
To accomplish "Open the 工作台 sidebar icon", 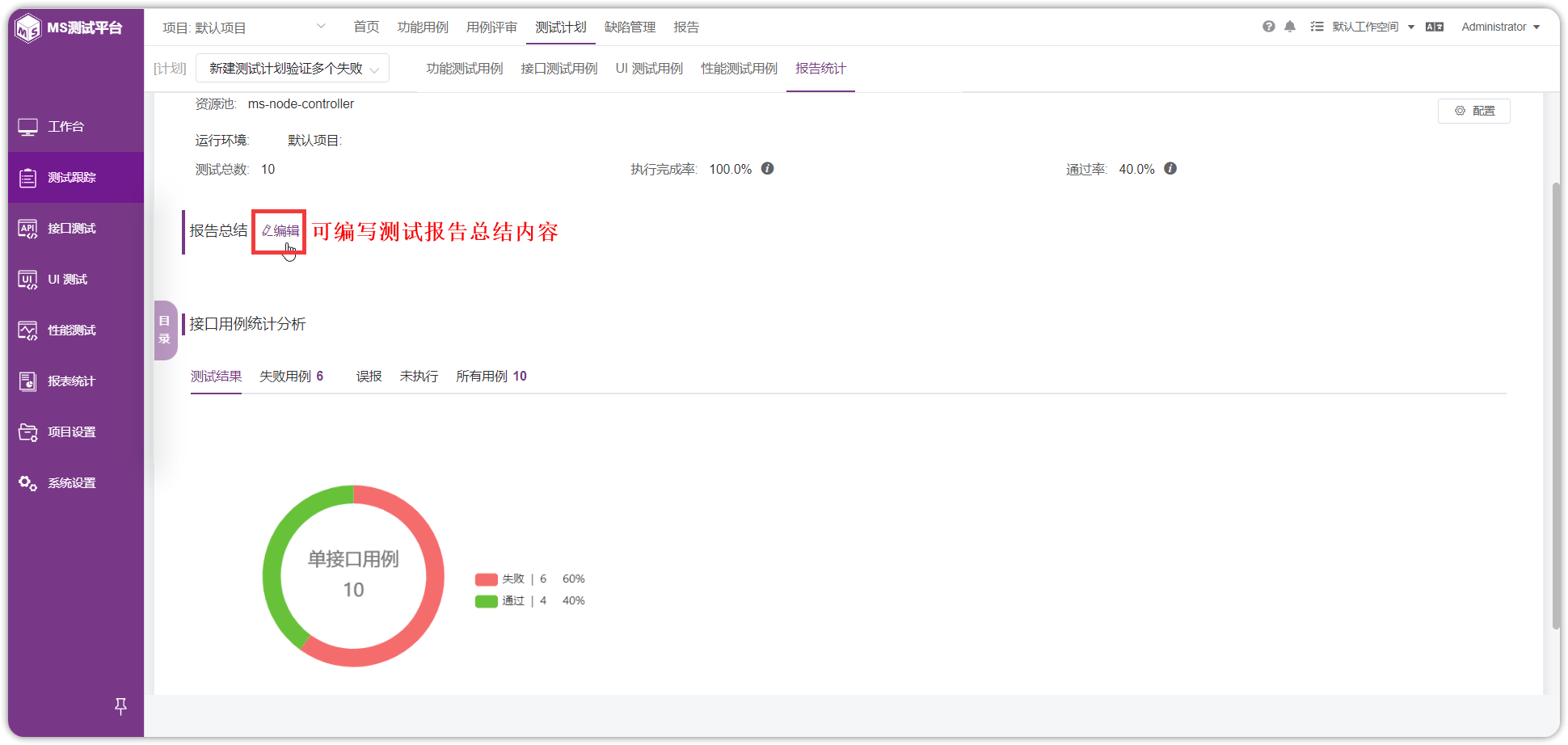I will click(28, 127).
